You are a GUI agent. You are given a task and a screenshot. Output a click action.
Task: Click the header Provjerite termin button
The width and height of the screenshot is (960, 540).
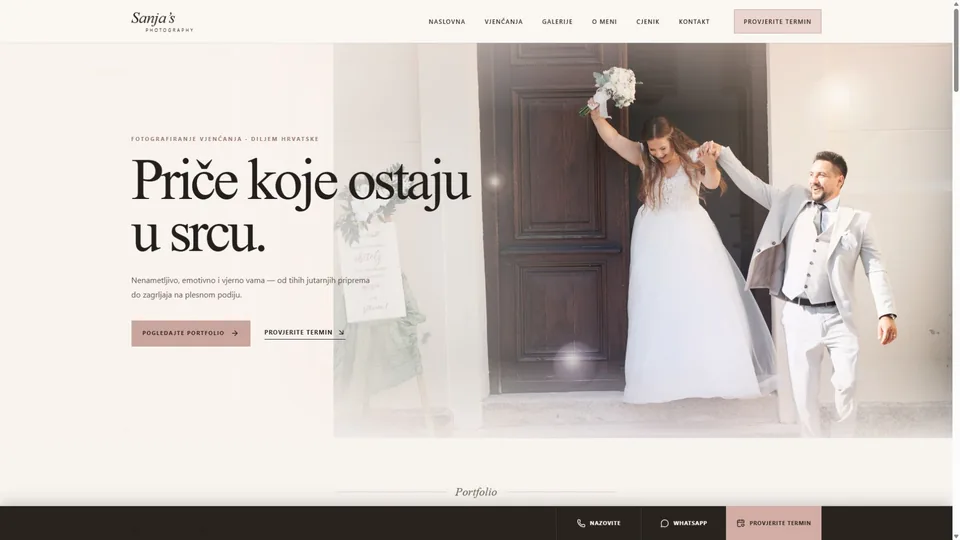[x=778, y=21]
